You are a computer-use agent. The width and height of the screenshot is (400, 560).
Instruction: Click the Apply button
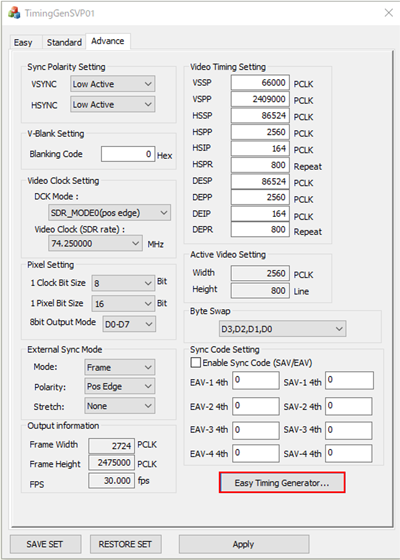pyautogui.click(x=244, y=544)
